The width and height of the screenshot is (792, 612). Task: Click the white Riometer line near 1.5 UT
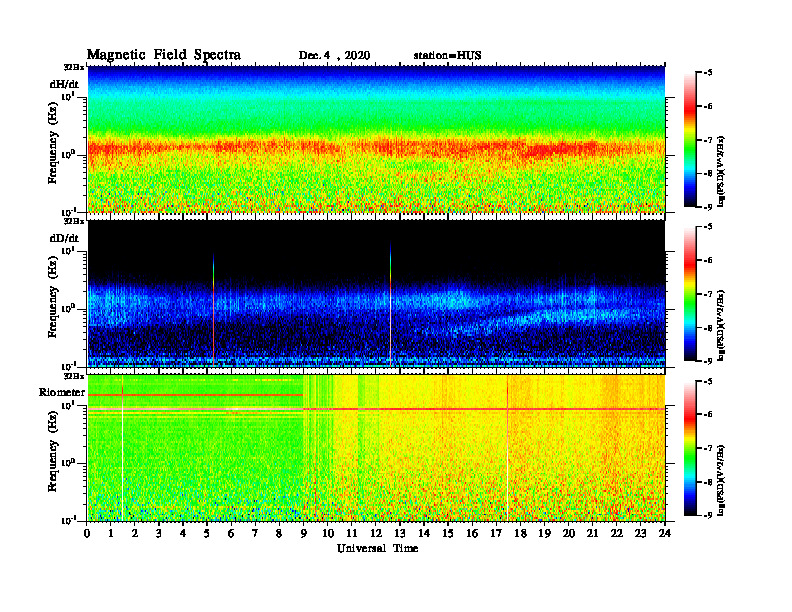pos(123,448)
